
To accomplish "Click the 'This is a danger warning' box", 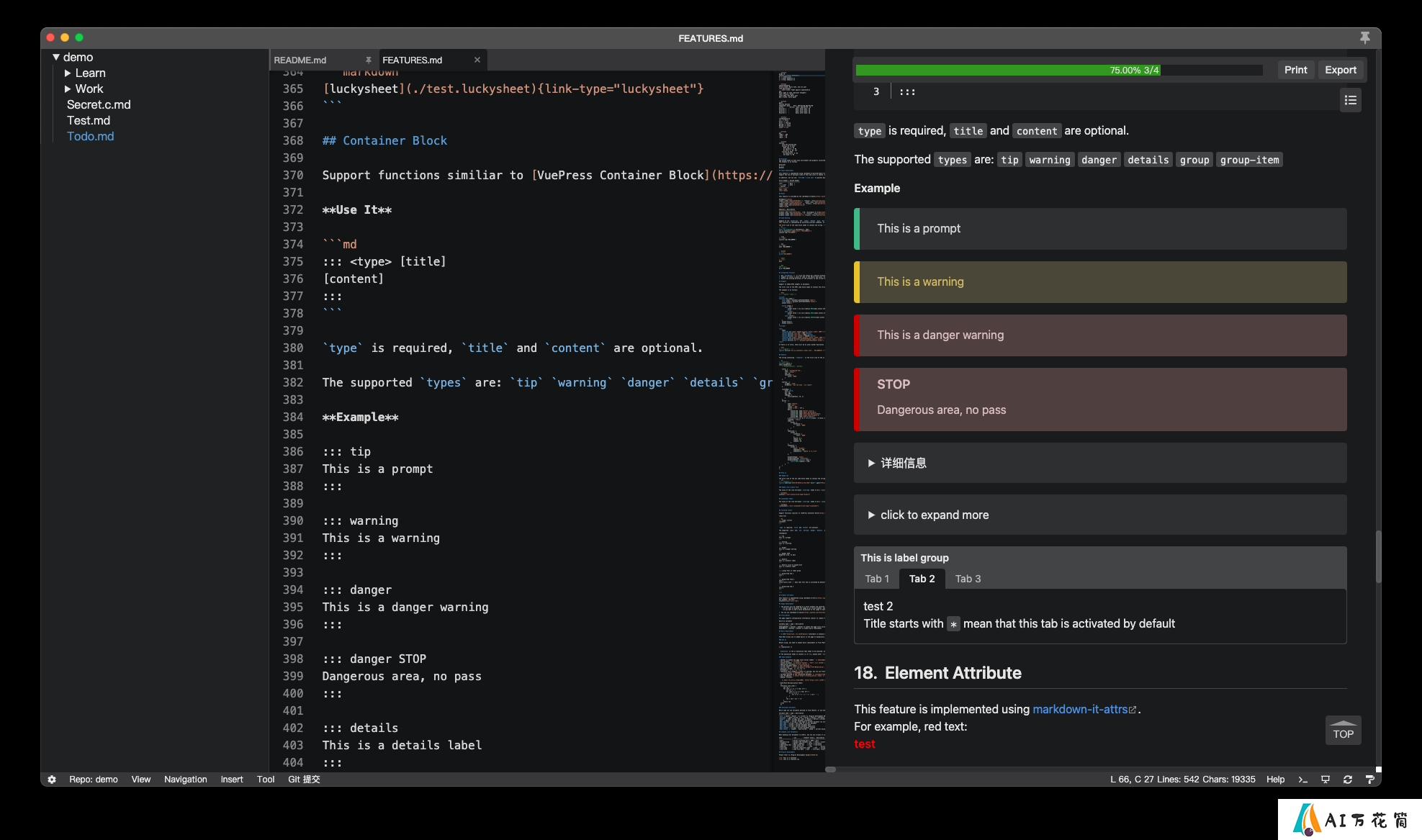I will coord(1100,335).
